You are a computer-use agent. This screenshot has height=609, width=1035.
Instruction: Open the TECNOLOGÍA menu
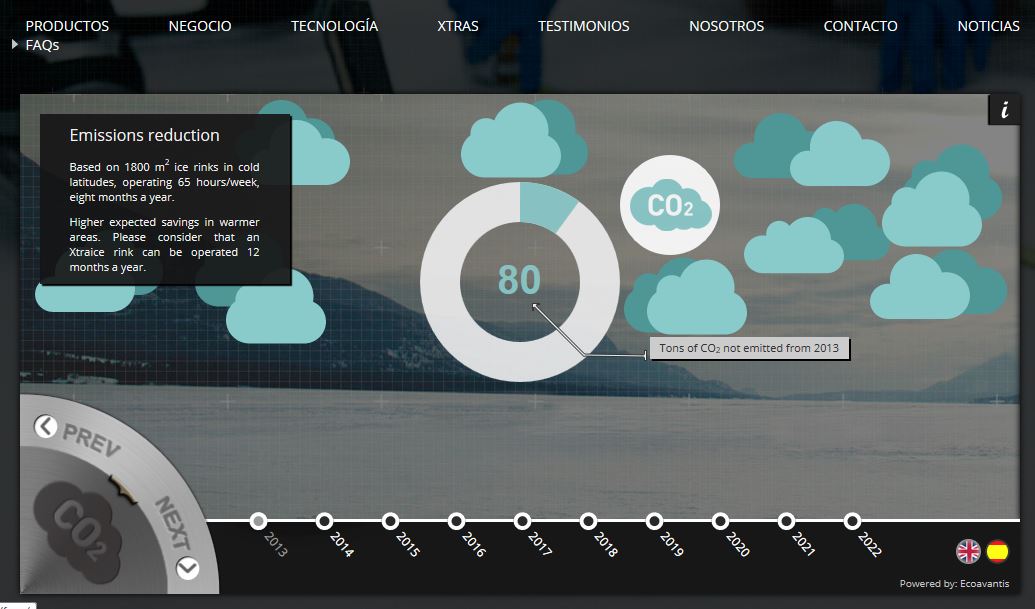334,26
